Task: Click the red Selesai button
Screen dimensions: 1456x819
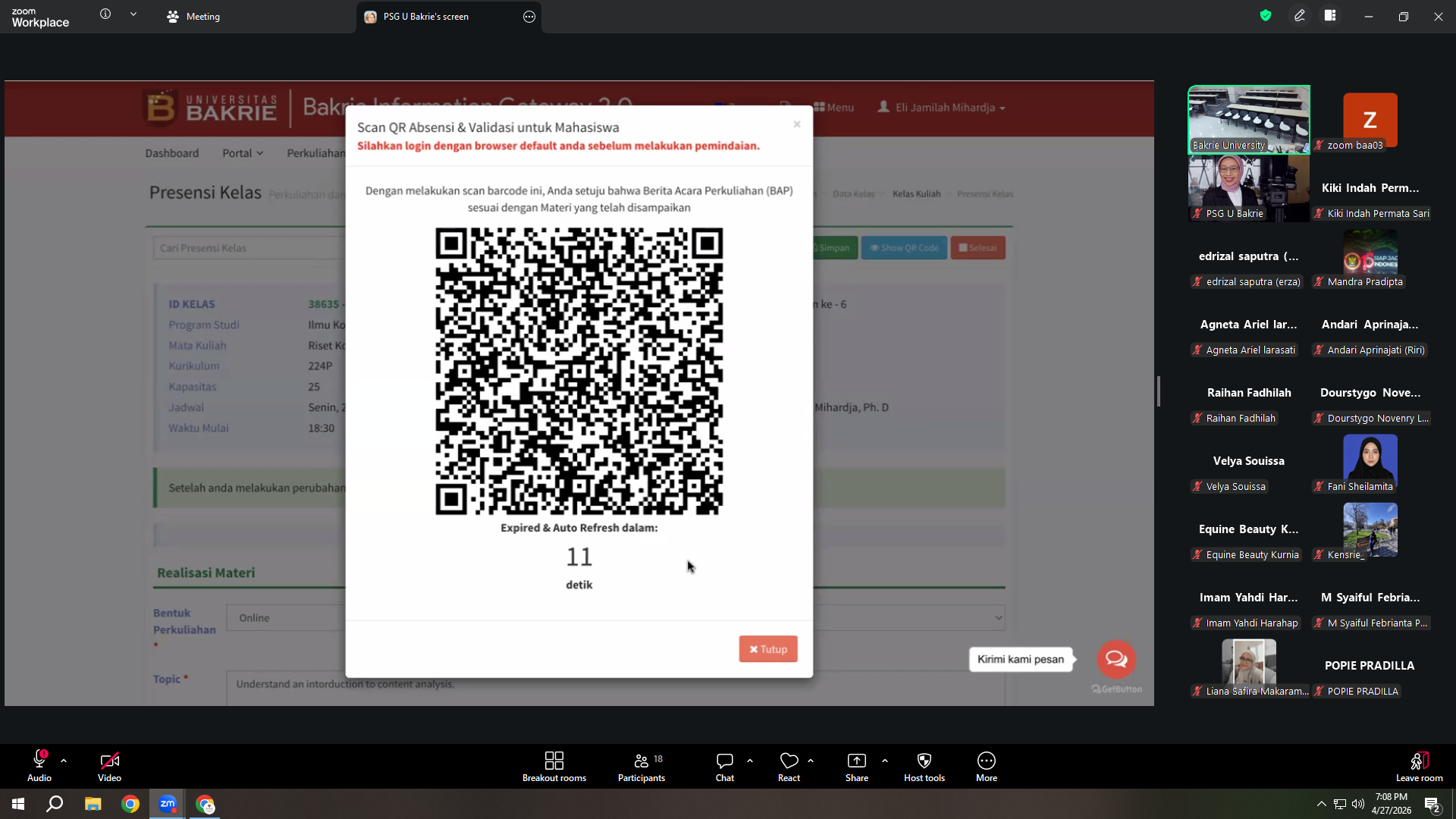Action: (x=978, y=248)
